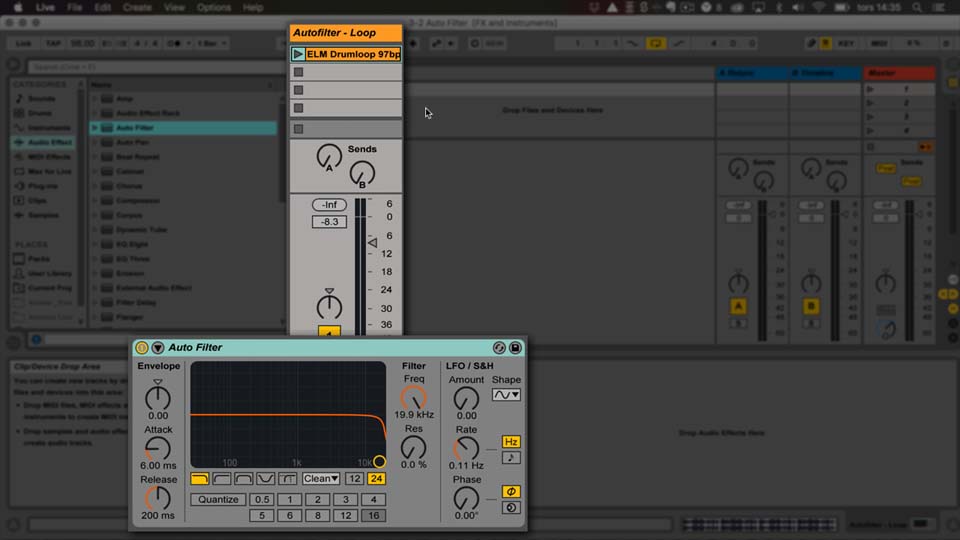The image size is (960, 540).
Task: Click the track's clip stop button above Sends
Action: point(299,129)
